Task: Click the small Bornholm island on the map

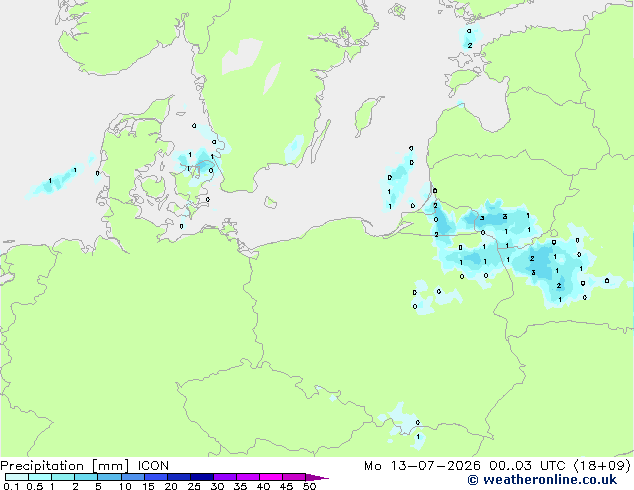Action: 271,202
